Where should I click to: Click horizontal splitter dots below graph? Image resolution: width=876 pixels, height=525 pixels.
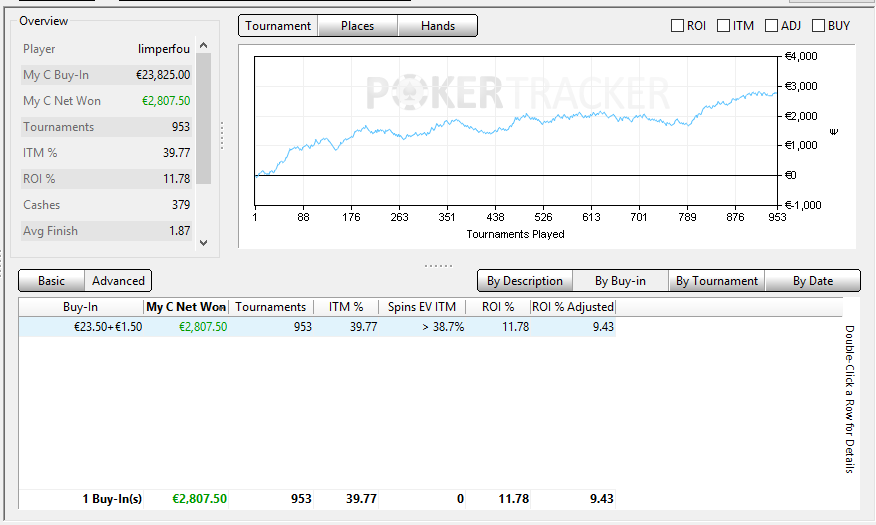tap(438, 266)
